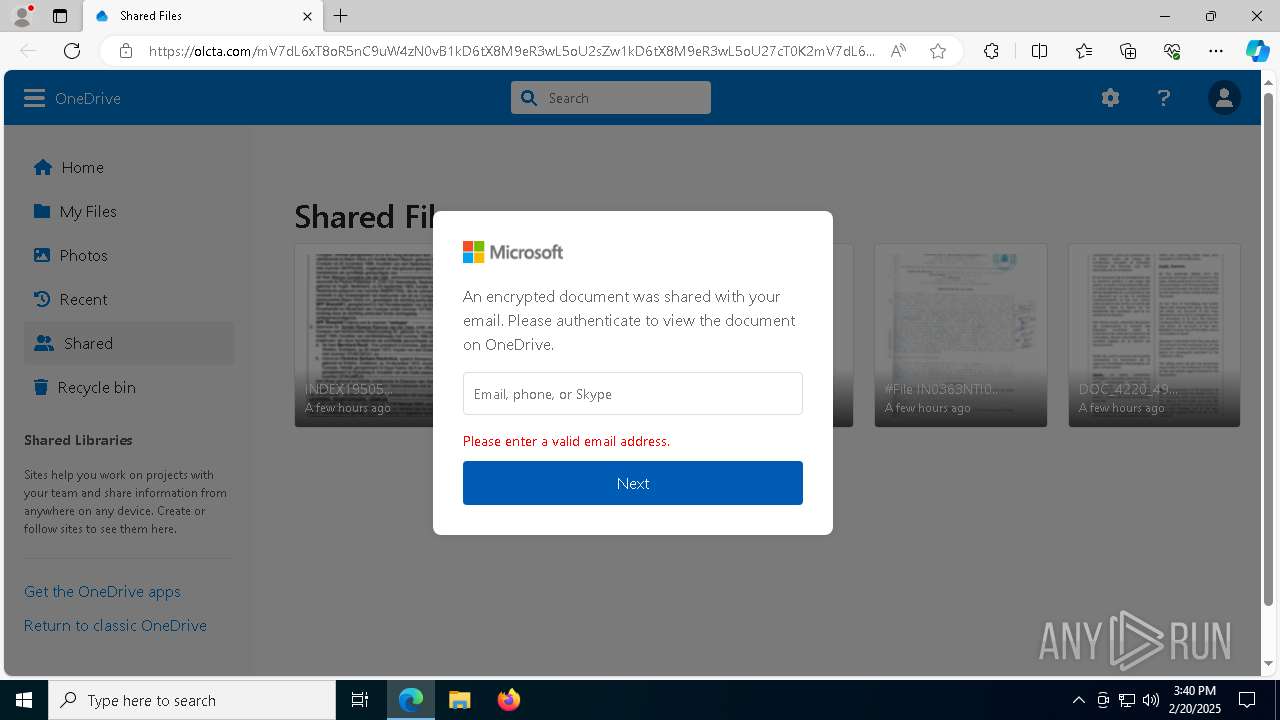Open Task View on the taskbar
The width and height of the screenshot is (1280, 720).
click(360, 700)
